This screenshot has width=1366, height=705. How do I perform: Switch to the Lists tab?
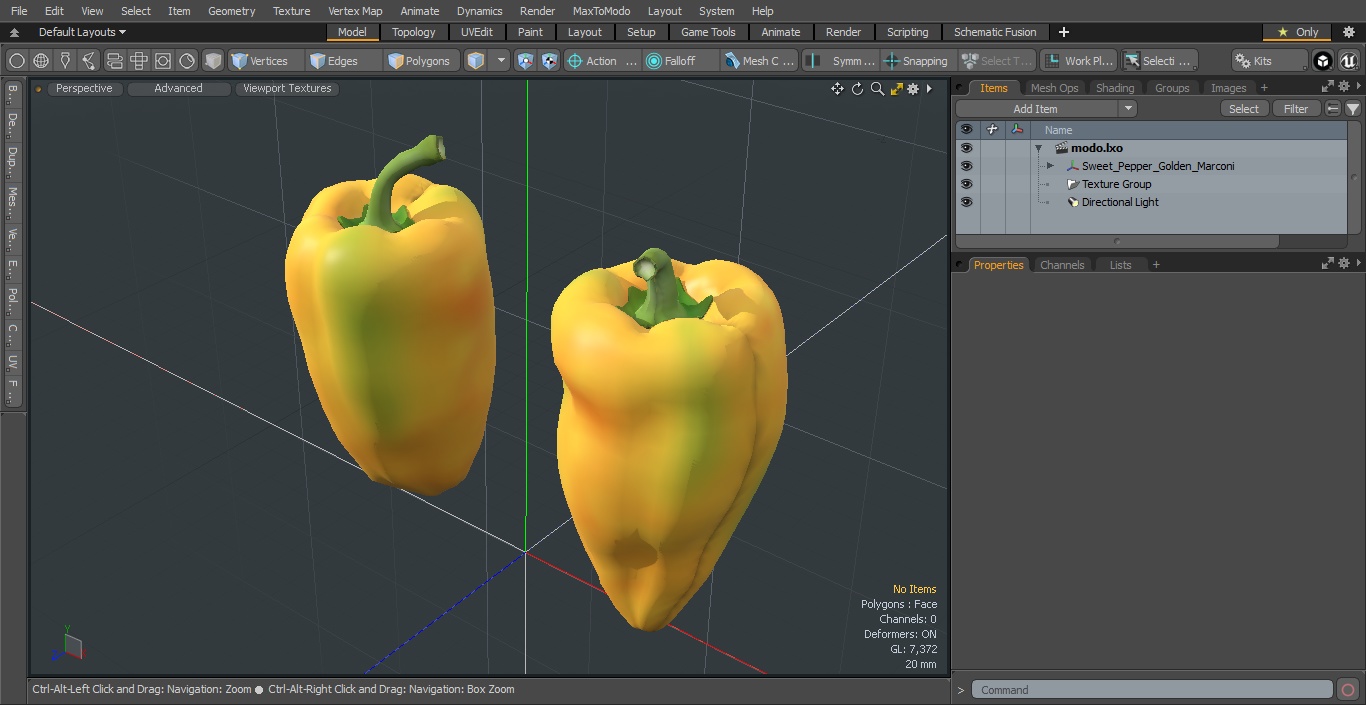point(1121,265)
